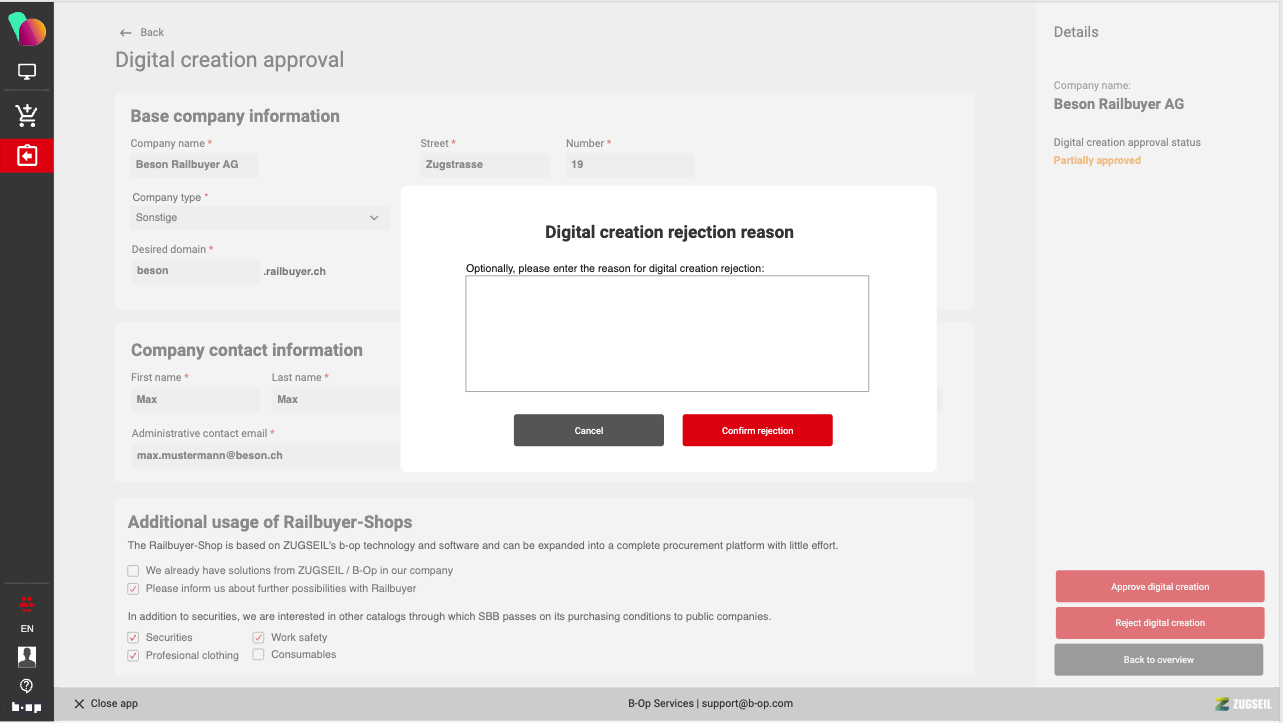1283x723 pixels.
Task: Switch language via the EN selector
Action: tap(27, 629)
